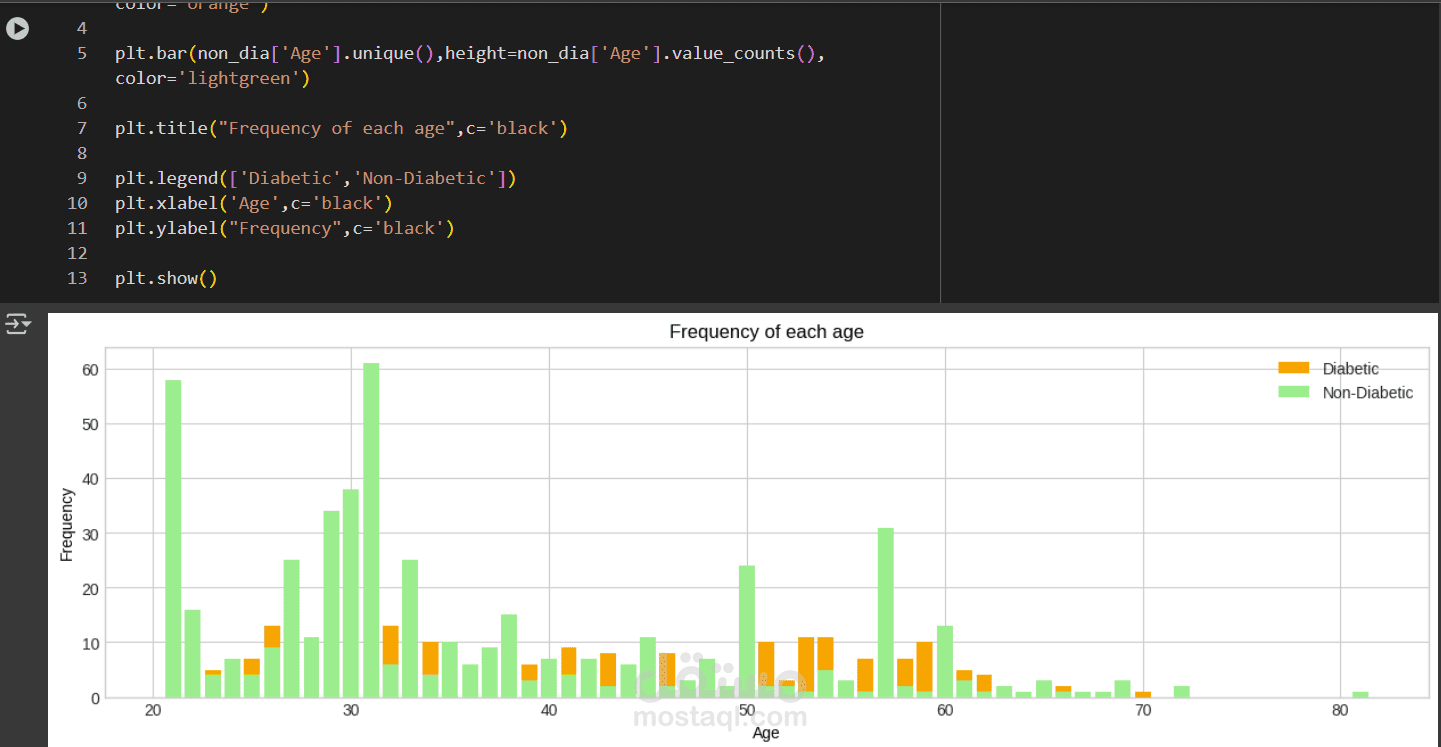This screenshot has height=747, width=1441.
Task: Click the plt.show() code line
Action: (166, 278)
